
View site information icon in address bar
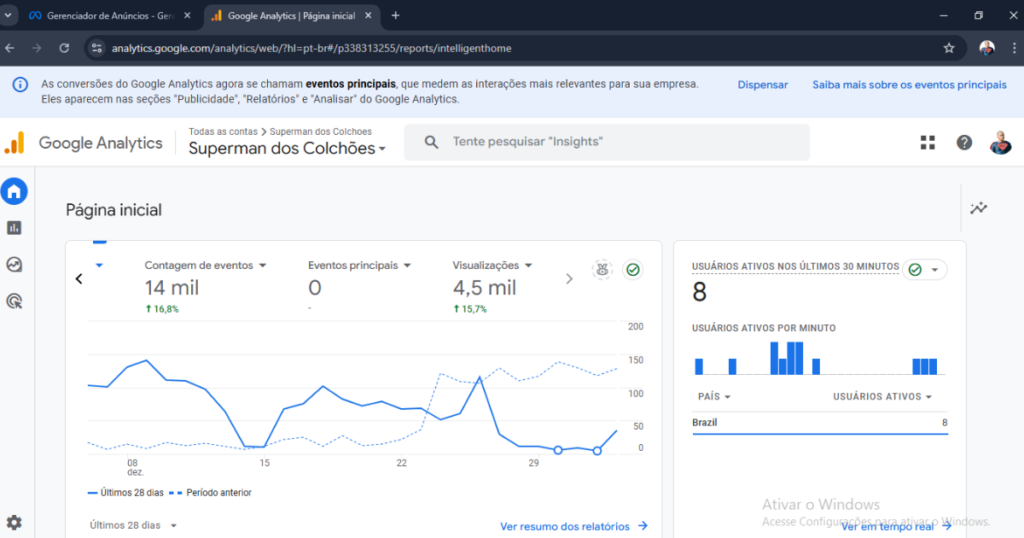[x=97, y=48]
